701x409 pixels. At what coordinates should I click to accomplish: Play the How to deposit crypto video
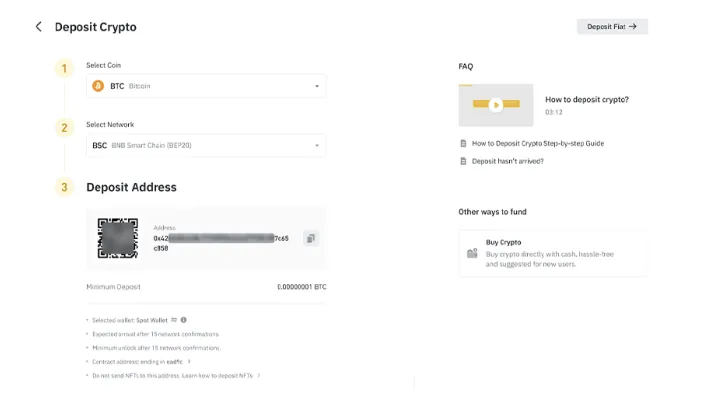click(495, 104)
